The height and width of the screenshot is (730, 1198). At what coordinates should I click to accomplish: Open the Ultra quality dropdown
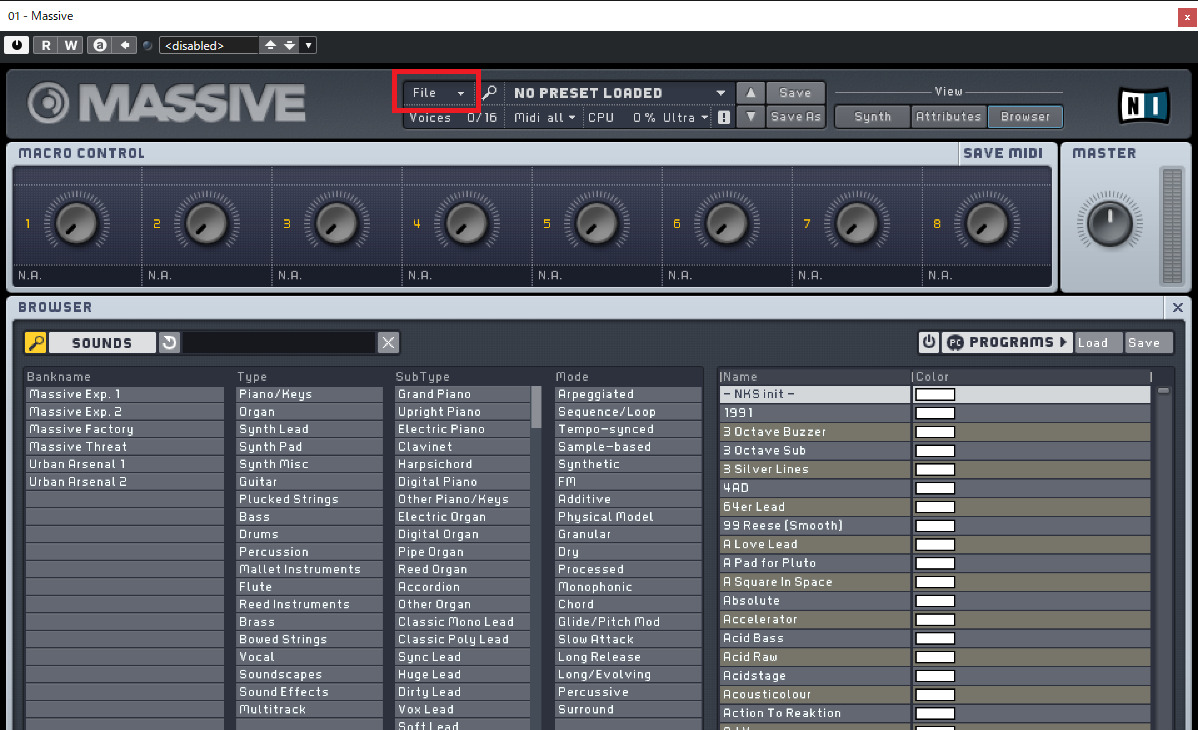pyautogui.click(x=685, y=118)
